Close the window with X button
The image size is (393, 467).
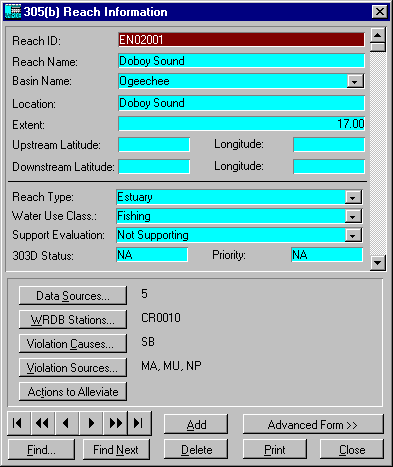tap(380, 12)
